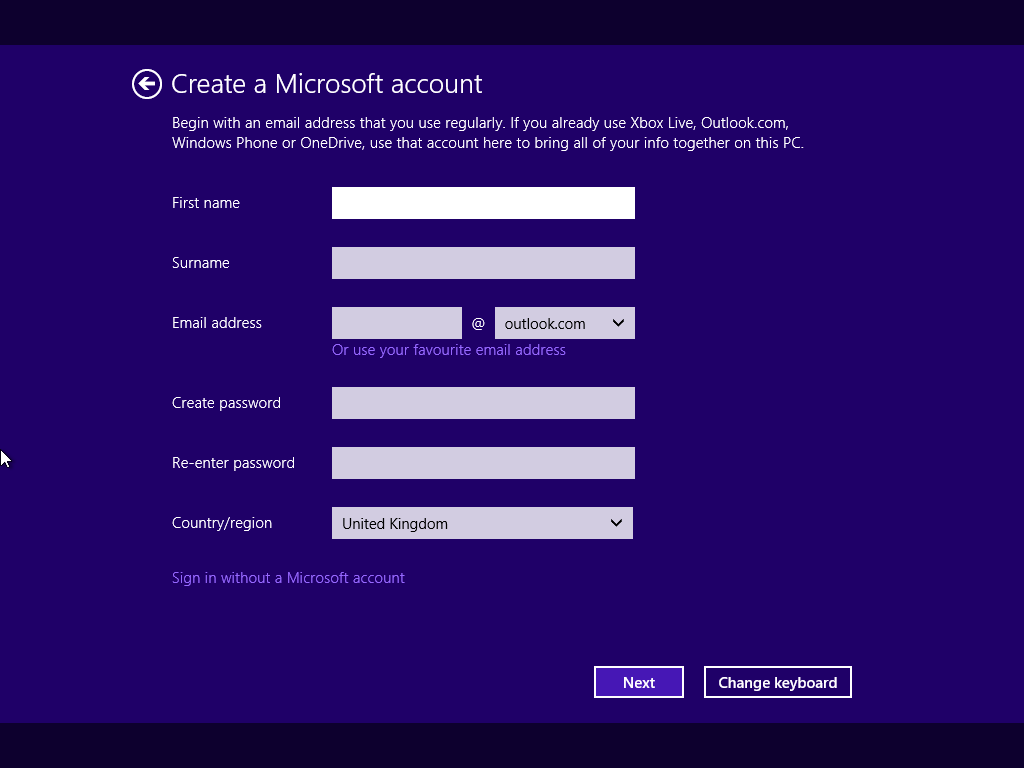Click the 'First name' label

206,203
